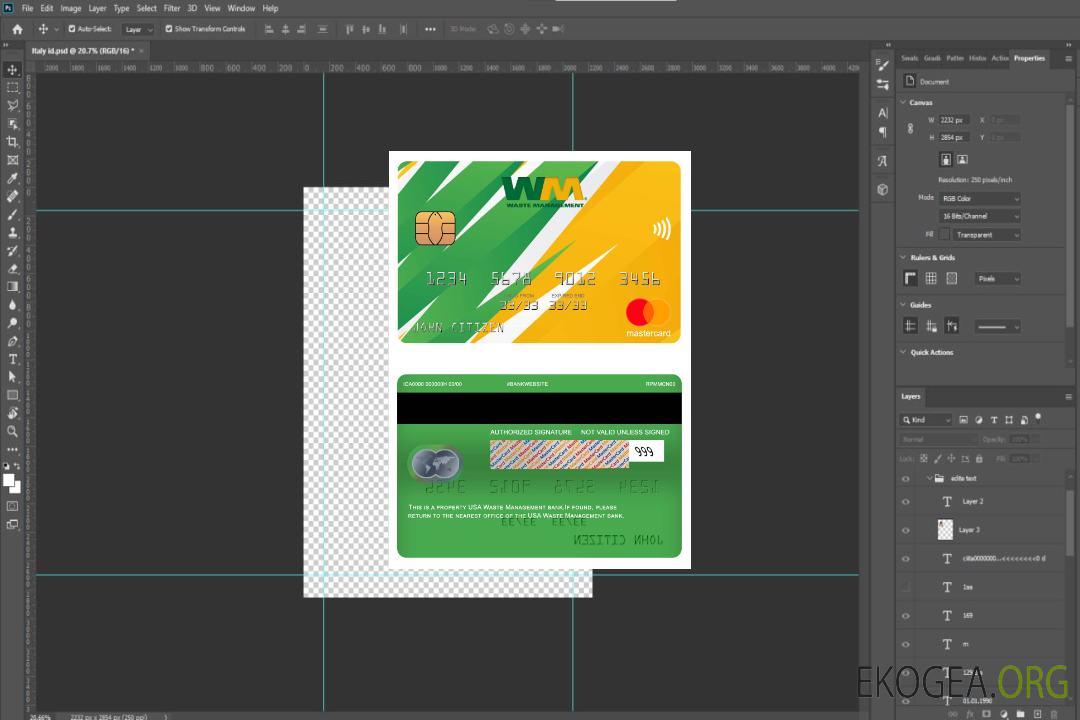This screenshot has width=1080, height=720.
Task: Open the three-dots more options in options bar
Action: [x=430, y=29]
